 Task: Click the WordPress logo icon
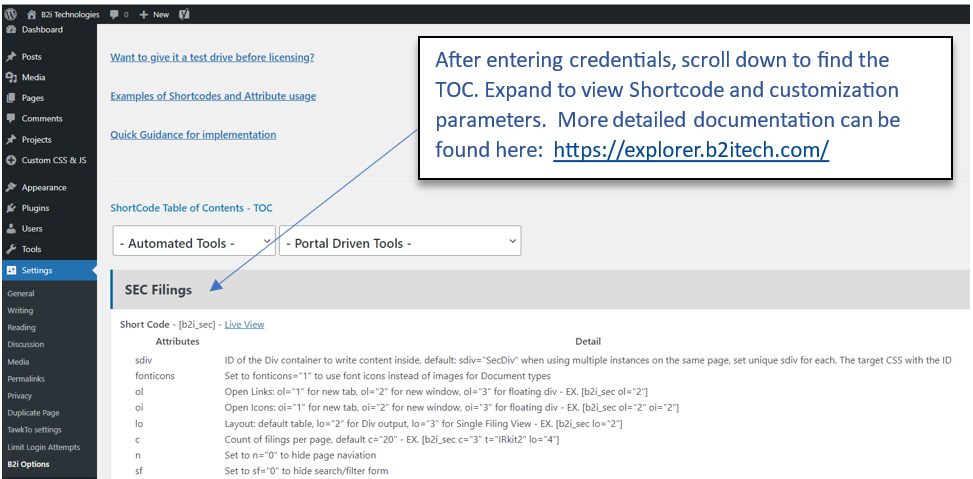click(11, 14)
